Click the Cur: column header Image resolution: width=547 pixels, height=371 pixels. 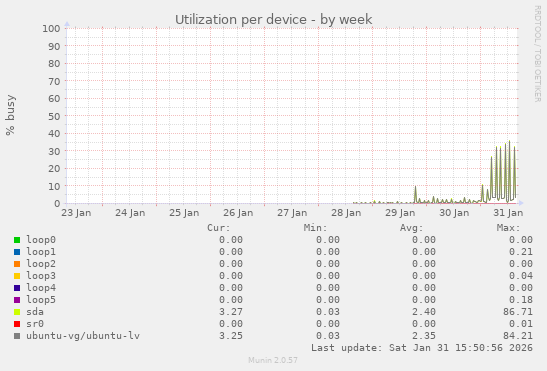click(219, 228)
